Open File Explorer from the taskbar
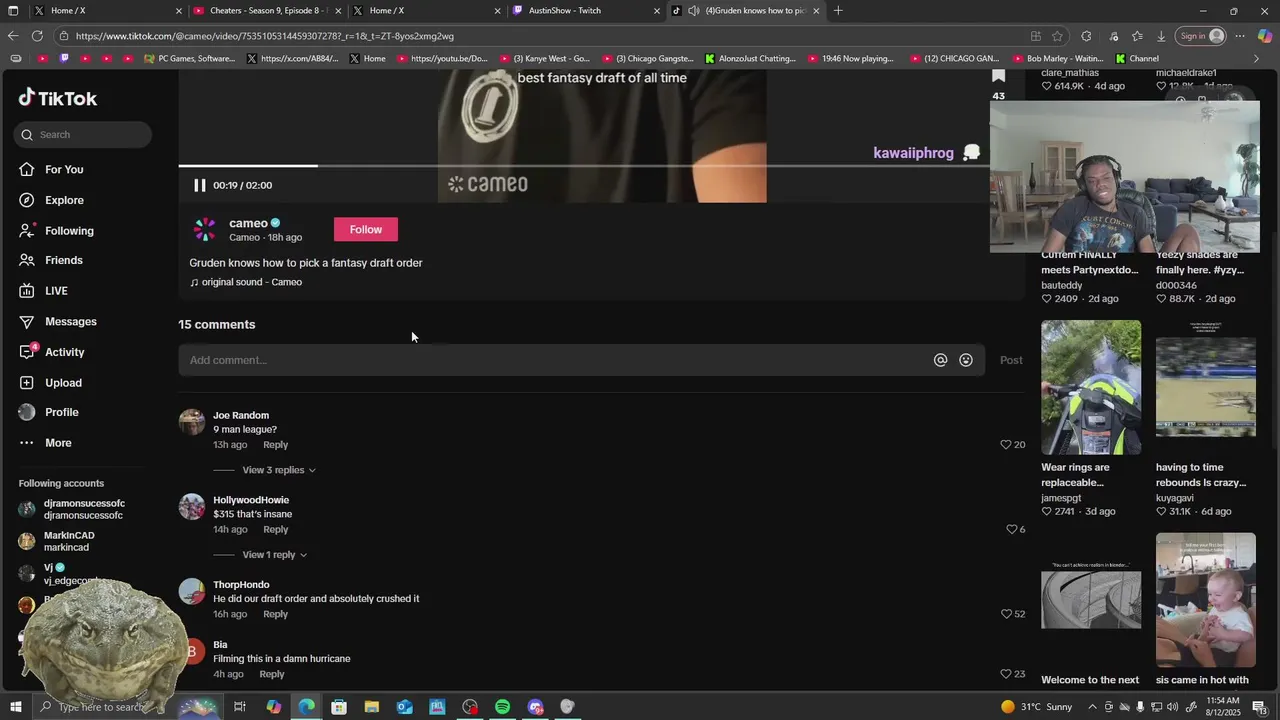Screen dimensions: 1280x720 coord(371,707)
